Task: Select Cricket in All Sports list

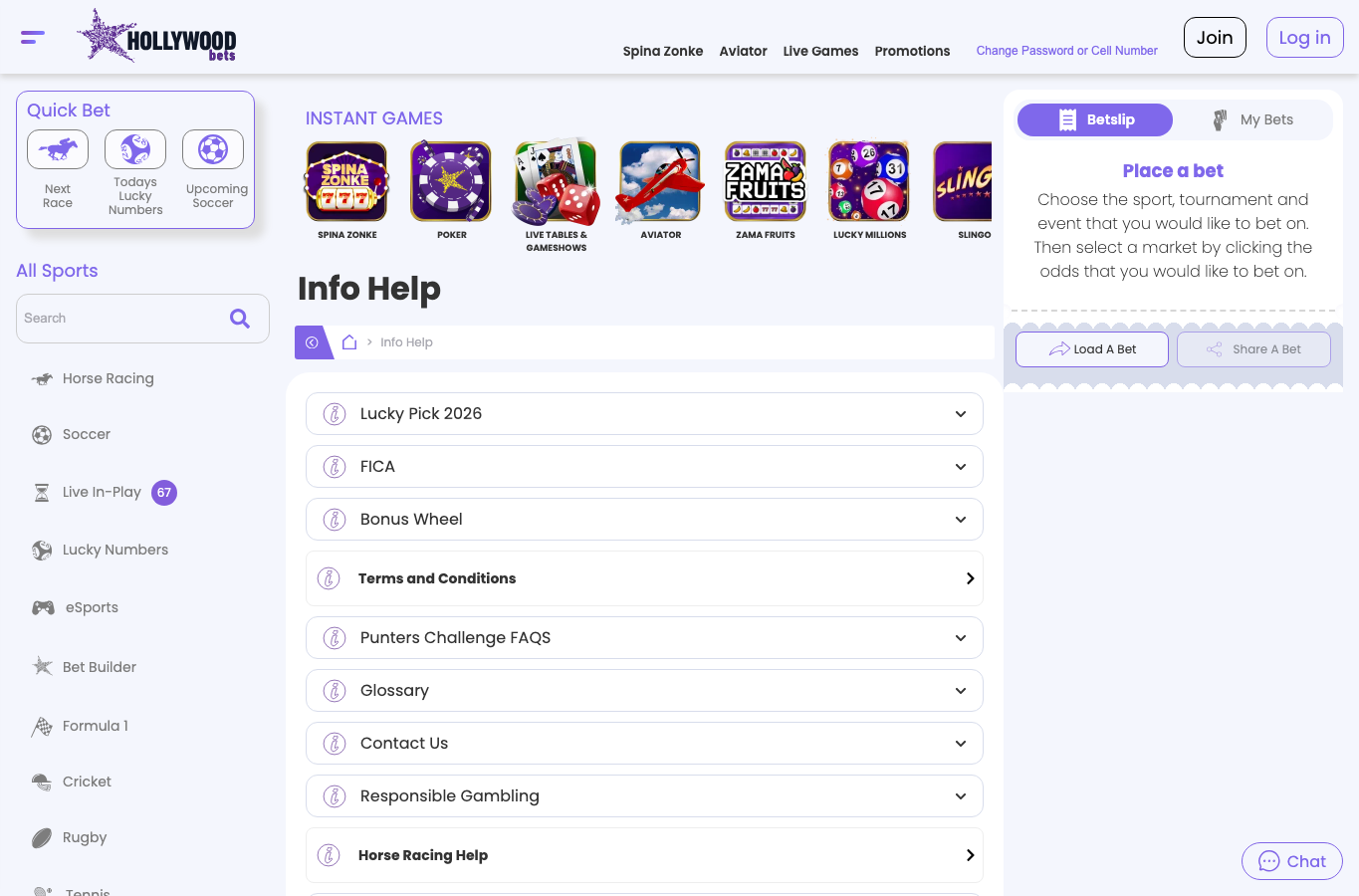Action: point(87,783)
